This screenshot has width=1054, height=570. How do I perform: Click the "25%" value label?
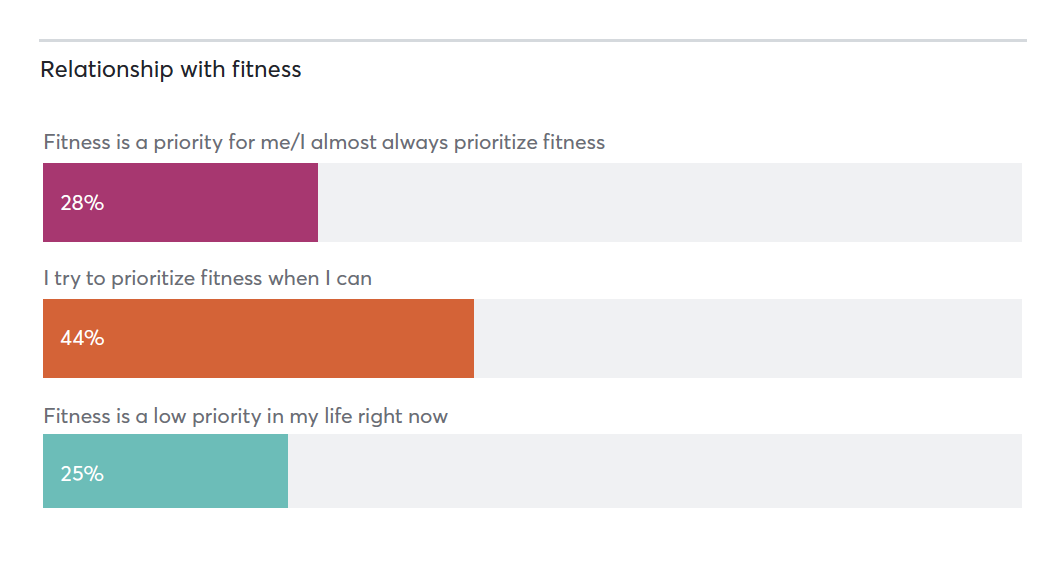click(82, 474)
